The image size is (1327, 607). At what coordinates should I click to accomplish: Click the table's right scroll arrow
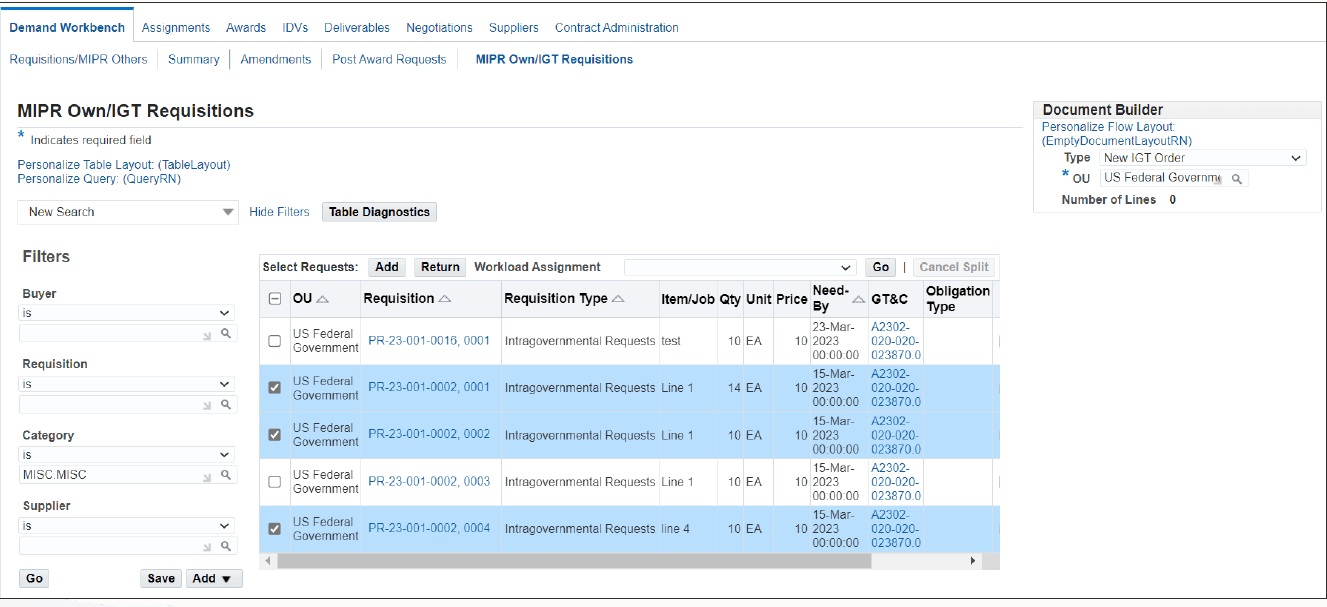coord(973,561)
